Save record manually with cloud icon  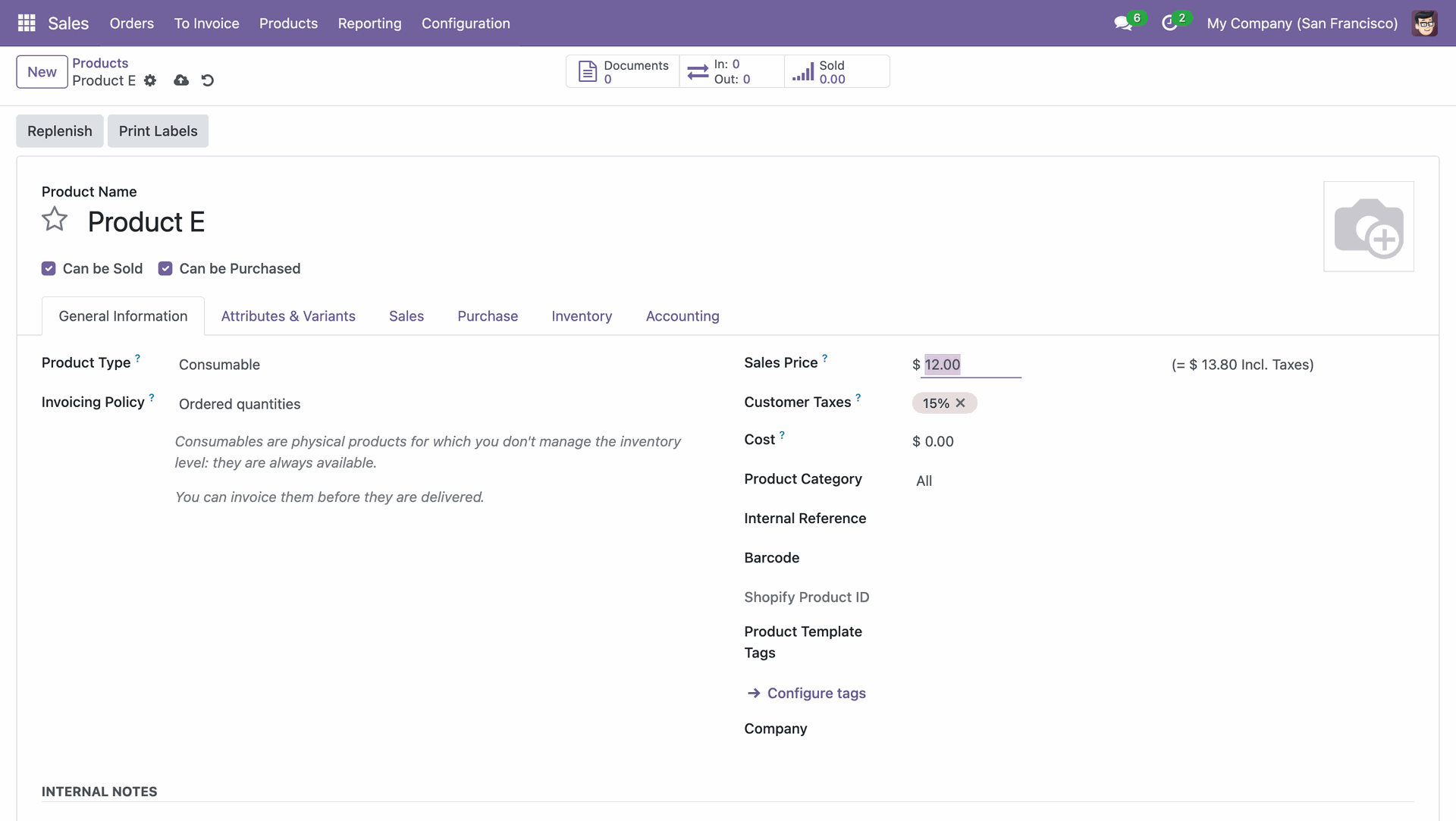181,80
